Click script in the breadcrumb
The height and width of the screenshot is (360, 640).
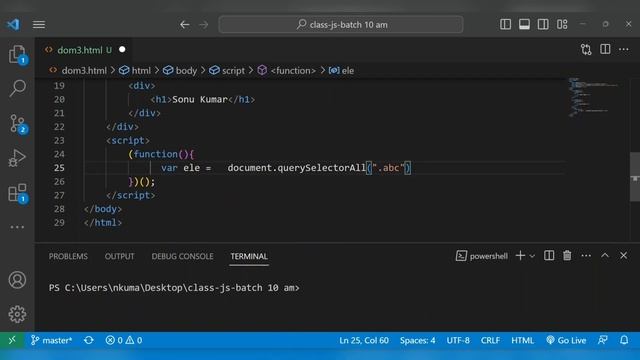tap(233, 71)
